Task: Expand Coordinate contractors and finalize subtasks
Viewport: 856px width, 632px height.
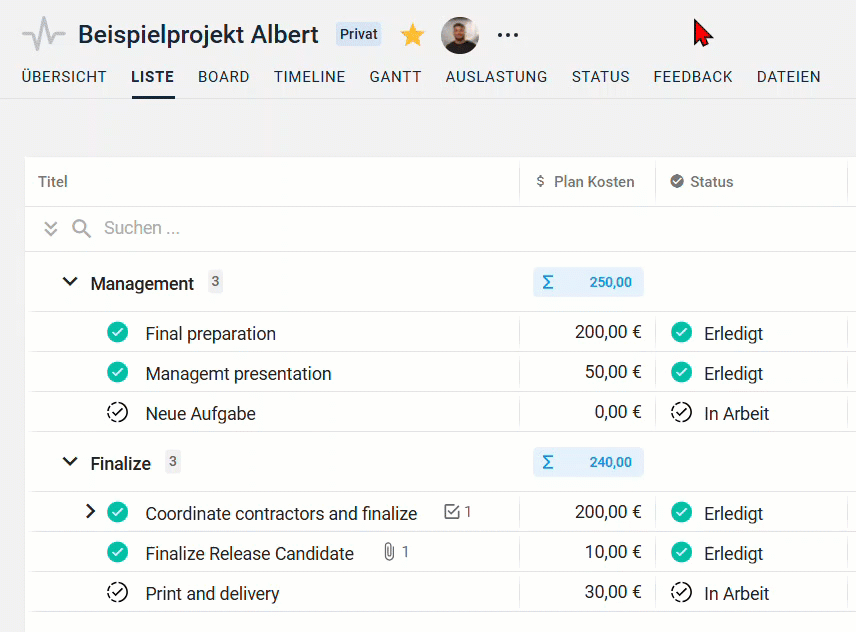Action: (90, 512)
